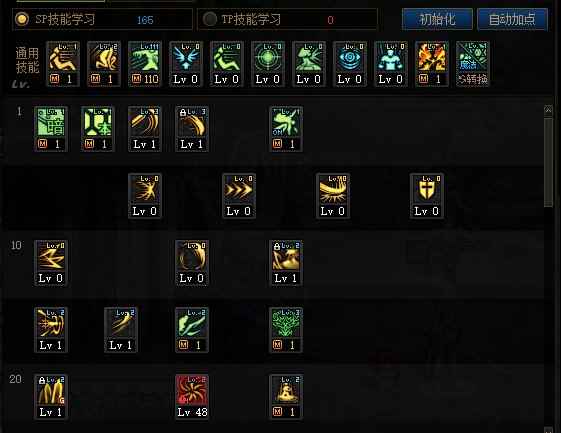The height and width of the screenshot is (433, 561).
Task: Click the Lv 110 green dash skill
Action: 145,64
